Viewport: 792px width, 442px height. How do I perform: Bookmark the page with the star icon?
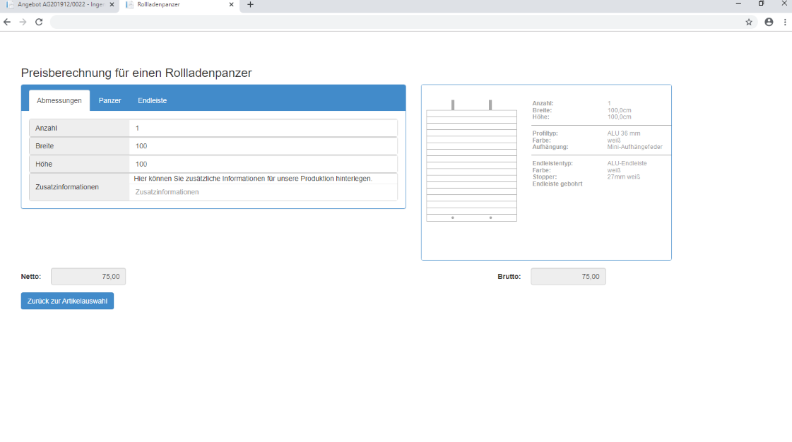(749, 22)
